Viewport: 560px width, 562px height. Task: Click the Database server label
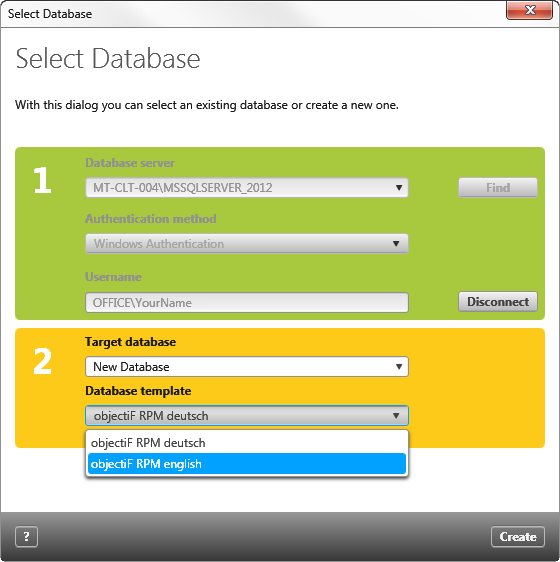click(130, 163)
